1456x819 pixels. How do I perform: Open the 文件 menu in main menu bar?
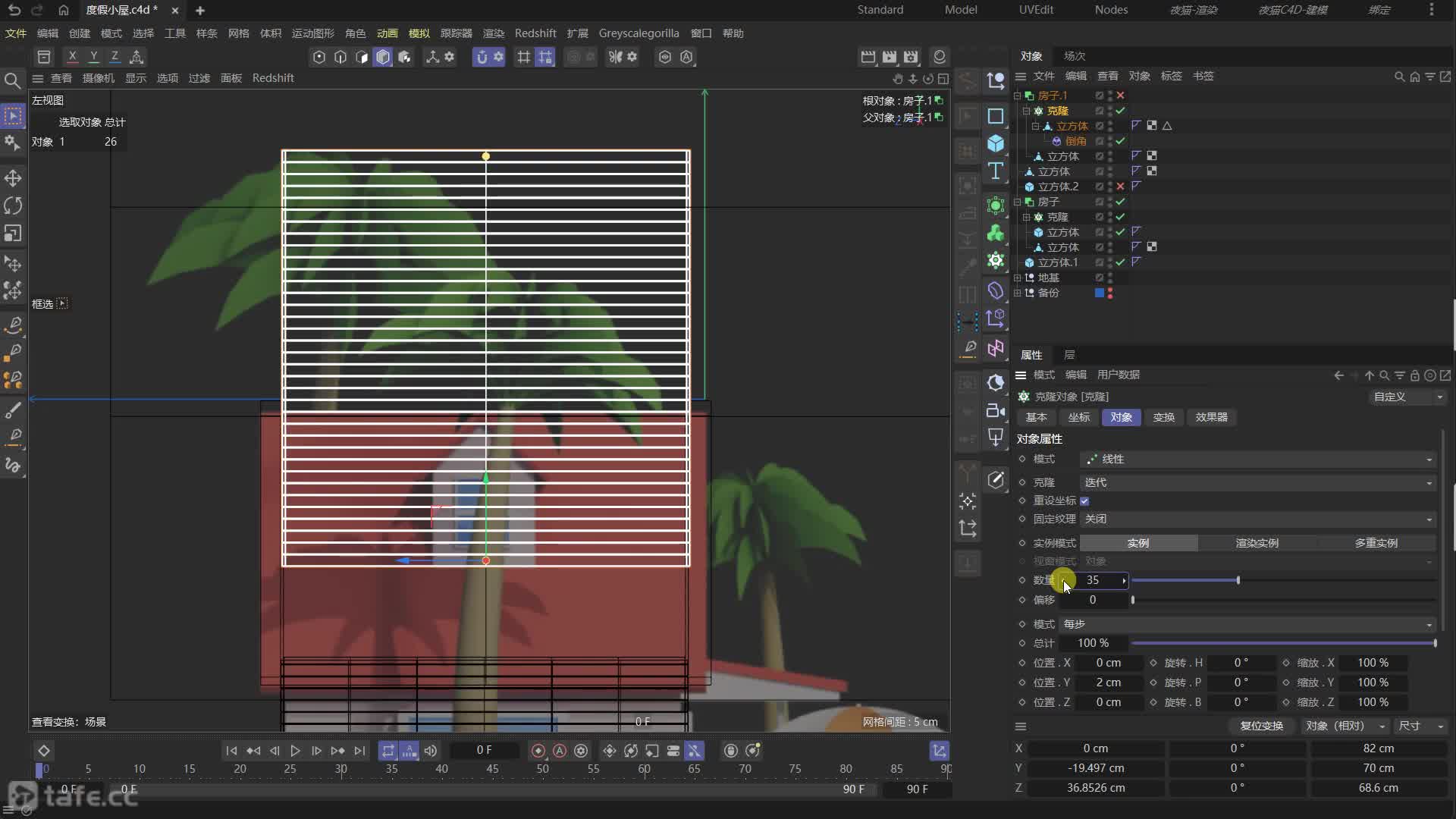(x=15, y=33)
